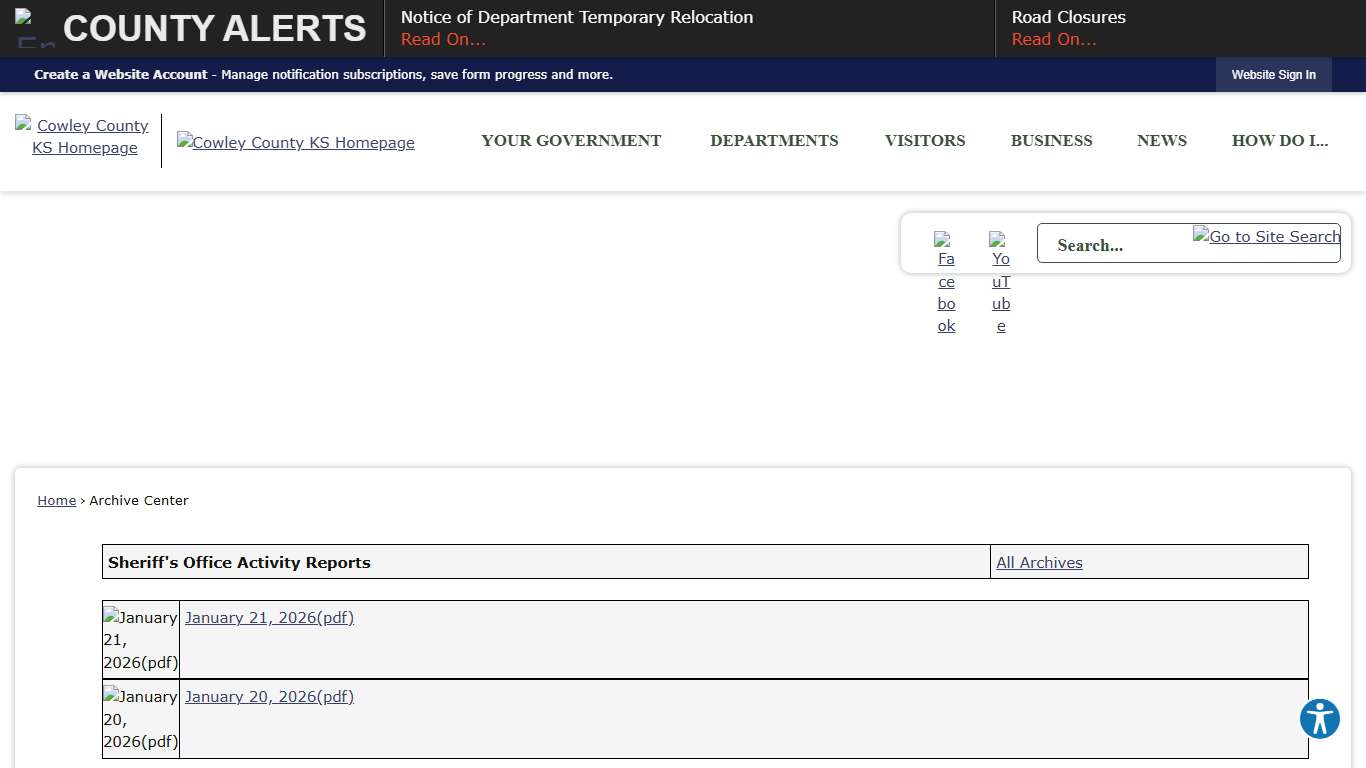The height and width of the screenshot is (768, 1366).
Task: Open the January 20, 2026 PDF icon
Action: pyautogui.click(x=140, y=719)
